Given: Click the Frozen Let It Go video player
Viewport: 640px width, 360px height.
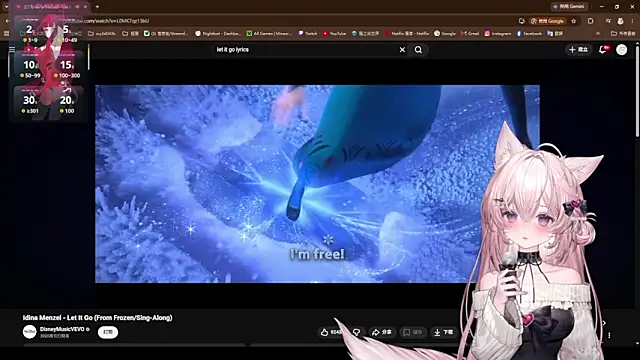Looking at the screenshot, I should pyautogui.click(x=317, y=184).
